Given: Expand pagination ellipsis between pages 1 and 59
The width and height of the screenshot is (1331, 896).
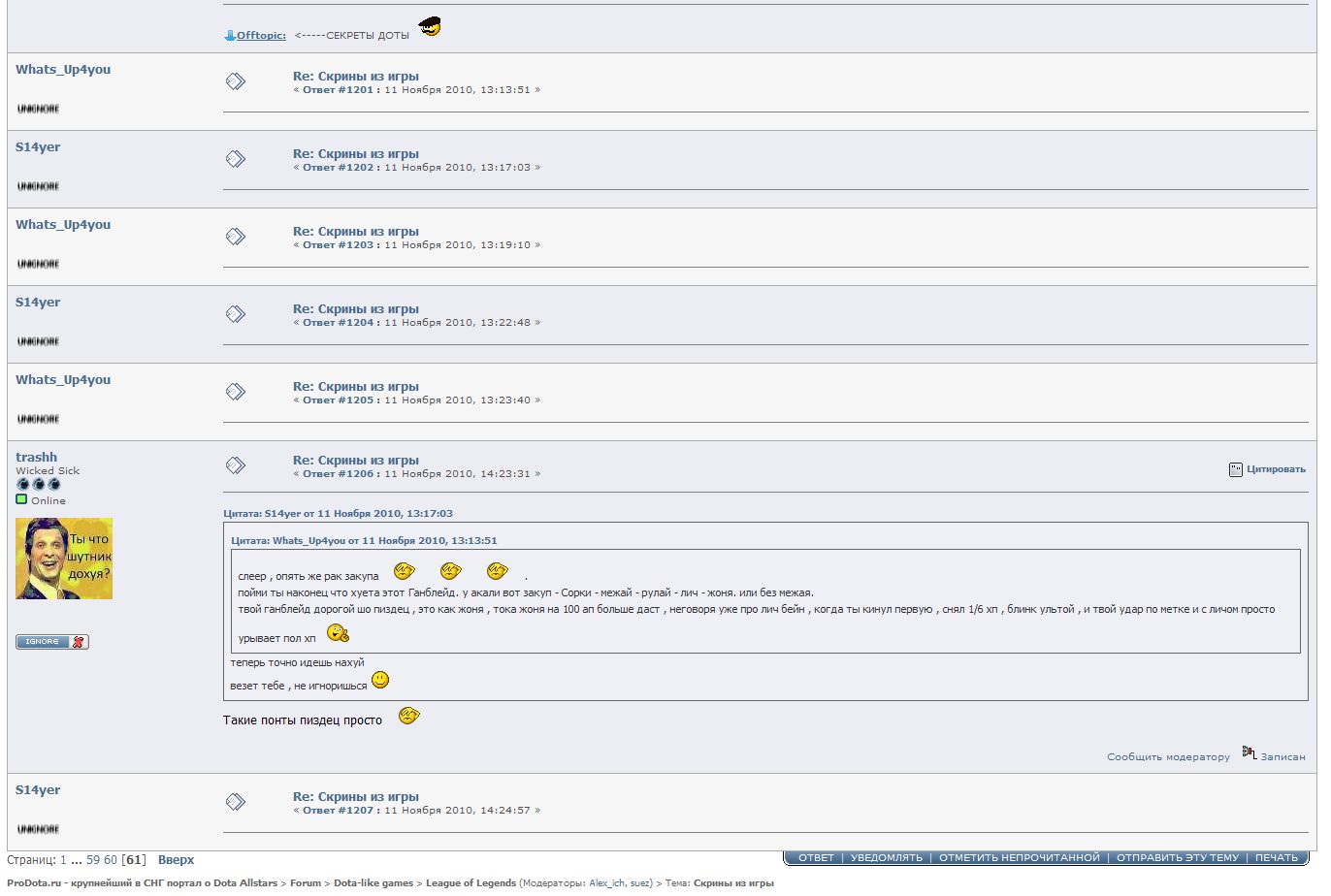Looking at the screenshot, I should coord(77,860).
